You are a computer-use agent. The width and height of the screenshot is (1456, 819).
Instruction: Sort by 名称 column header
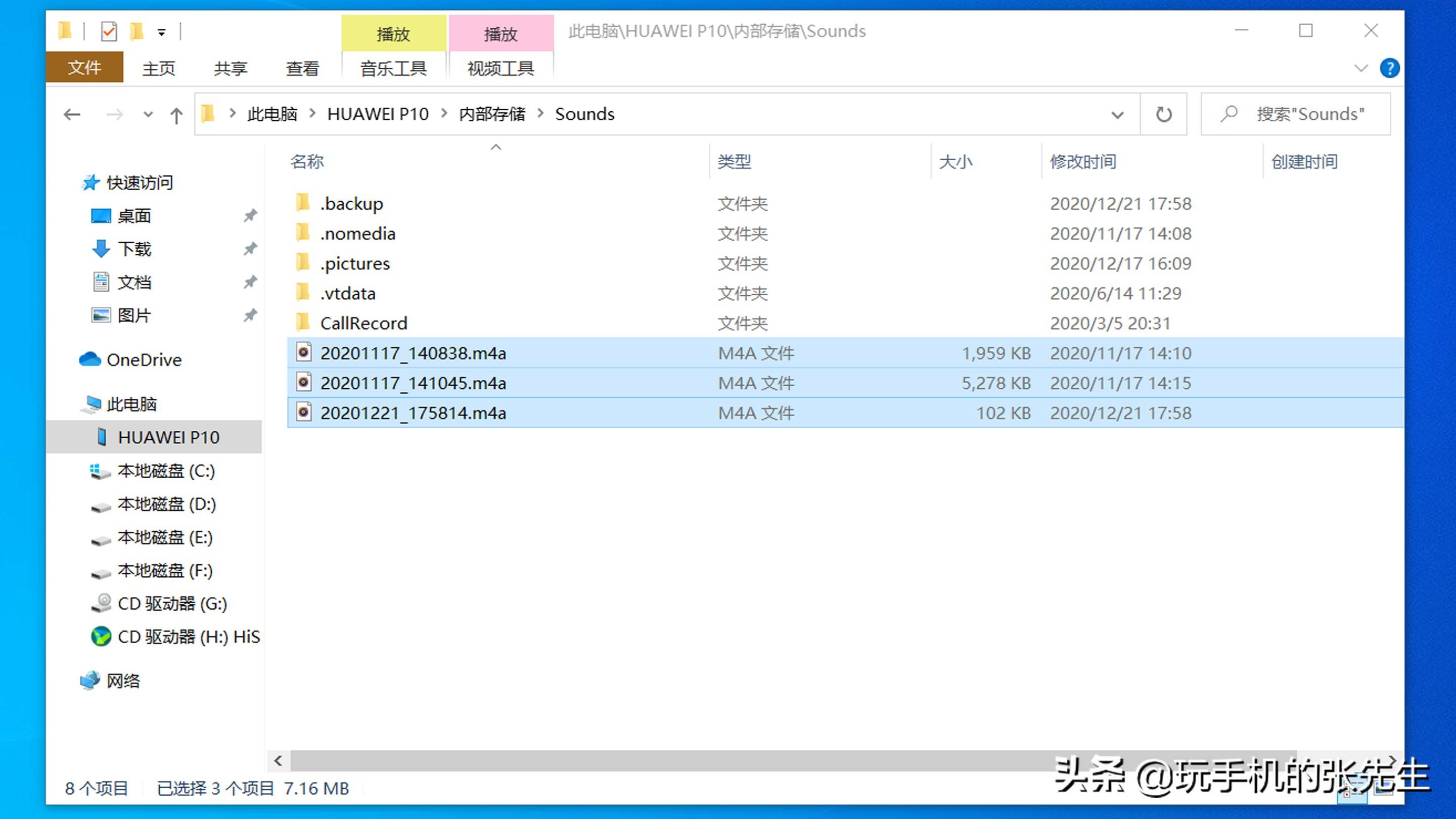[307, 162]
